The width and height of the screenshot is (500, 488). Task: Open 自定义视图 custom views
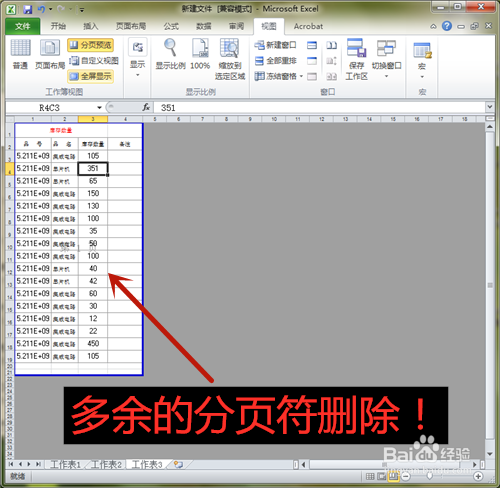click(x=94, y=61)
